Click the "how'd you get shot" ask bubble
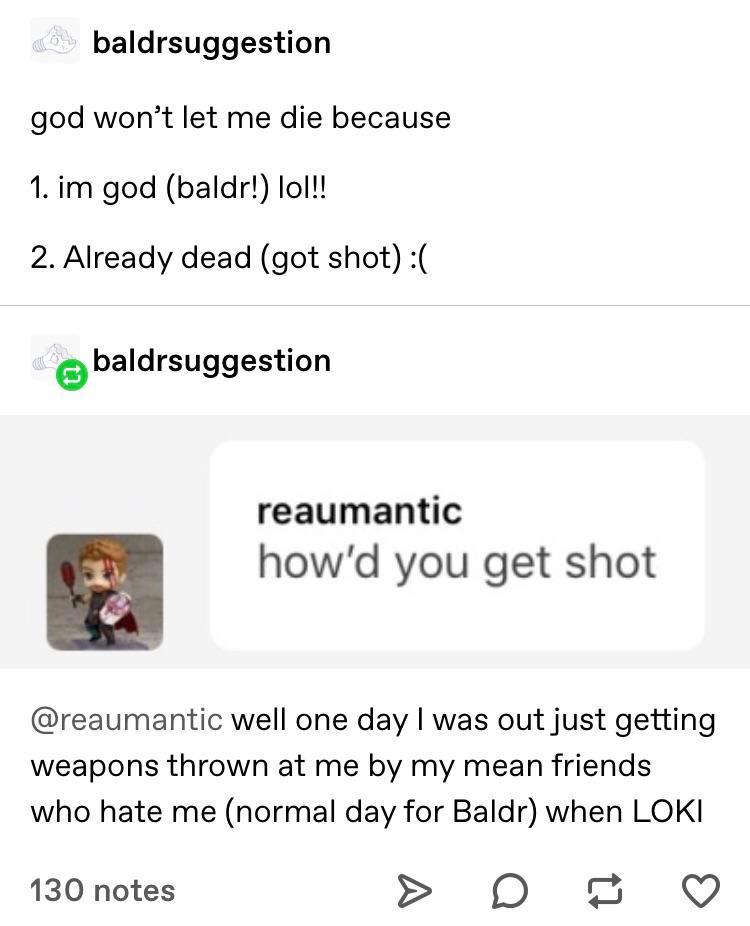Image resolution: width=750 pixels, height=926 pixels. tap(457, 546)
